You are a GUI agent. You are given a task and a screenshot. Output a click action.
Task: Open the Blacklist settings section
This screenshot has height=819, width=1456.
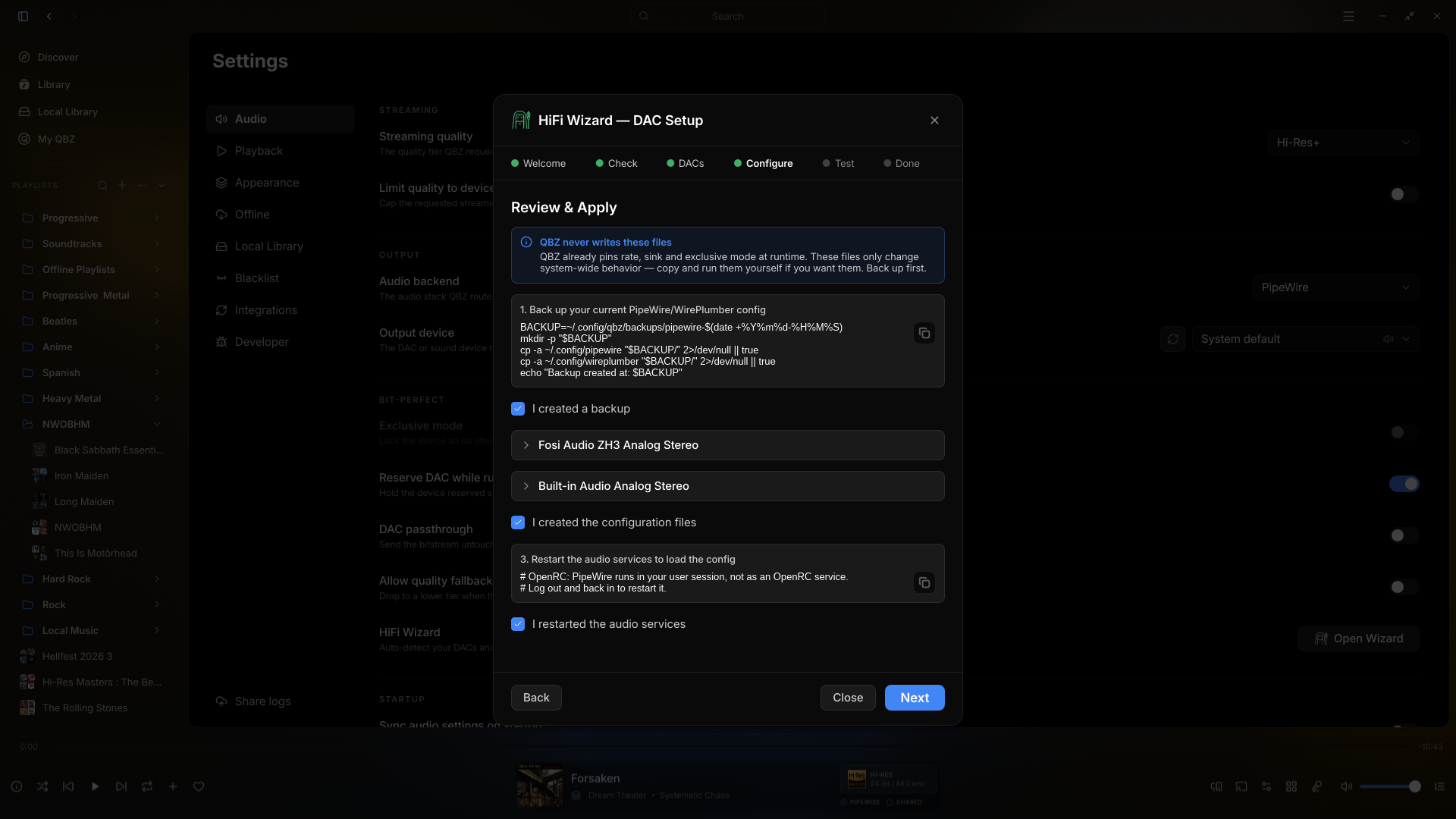(x=281, y=278)
